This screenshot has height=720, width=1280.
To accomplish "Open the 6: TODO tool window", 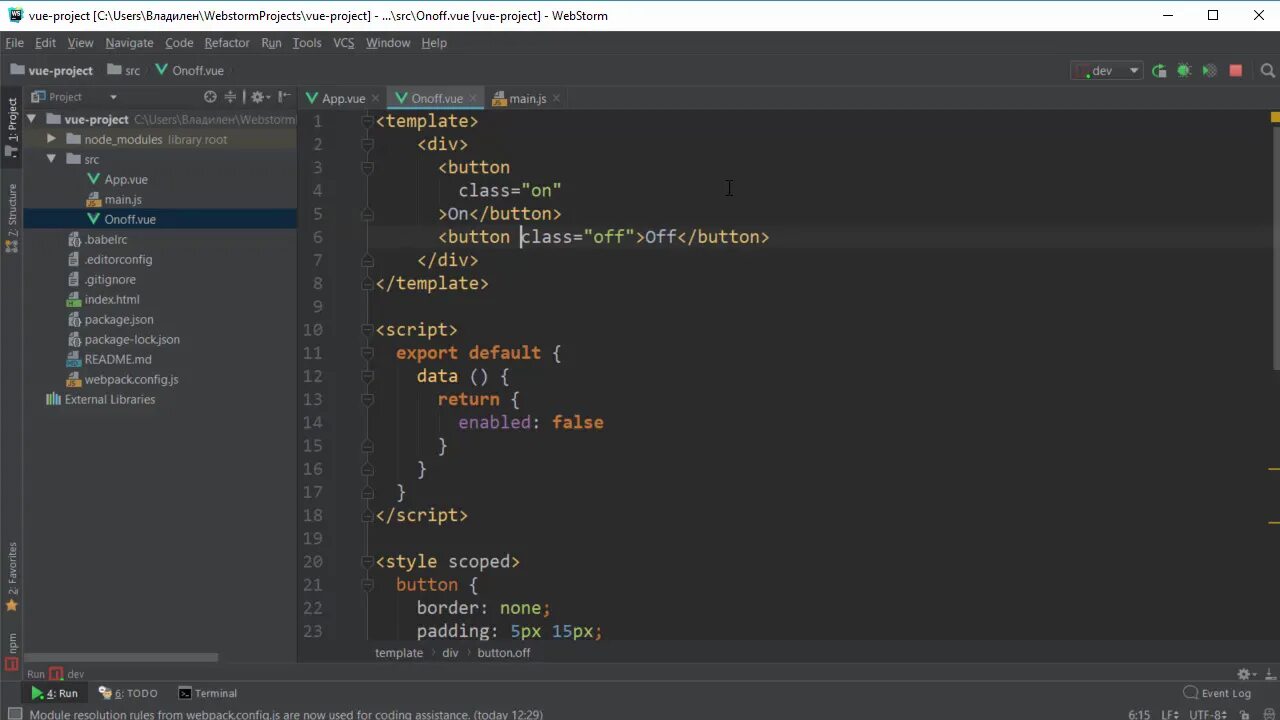I will tap(127, 693).
